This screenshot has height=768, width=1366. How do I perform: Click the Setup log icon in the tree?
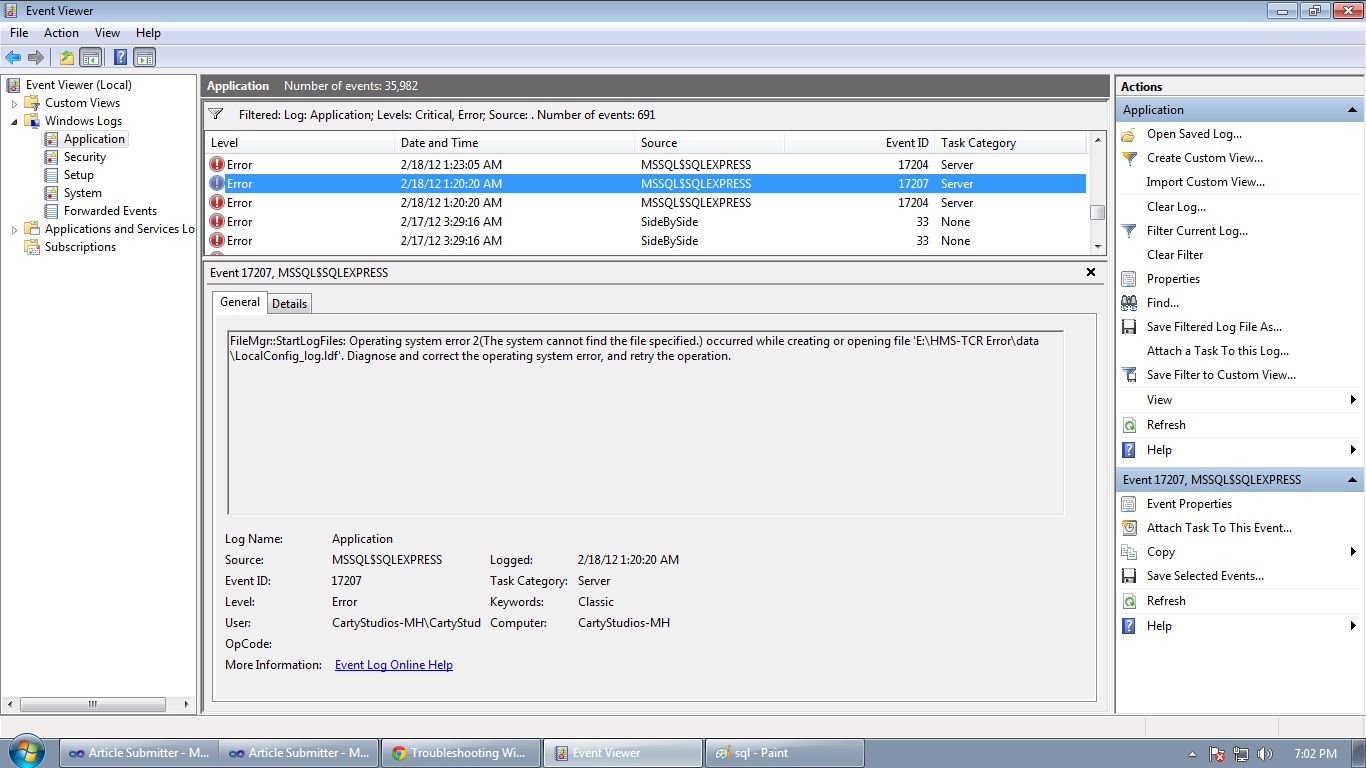point(52,175)
